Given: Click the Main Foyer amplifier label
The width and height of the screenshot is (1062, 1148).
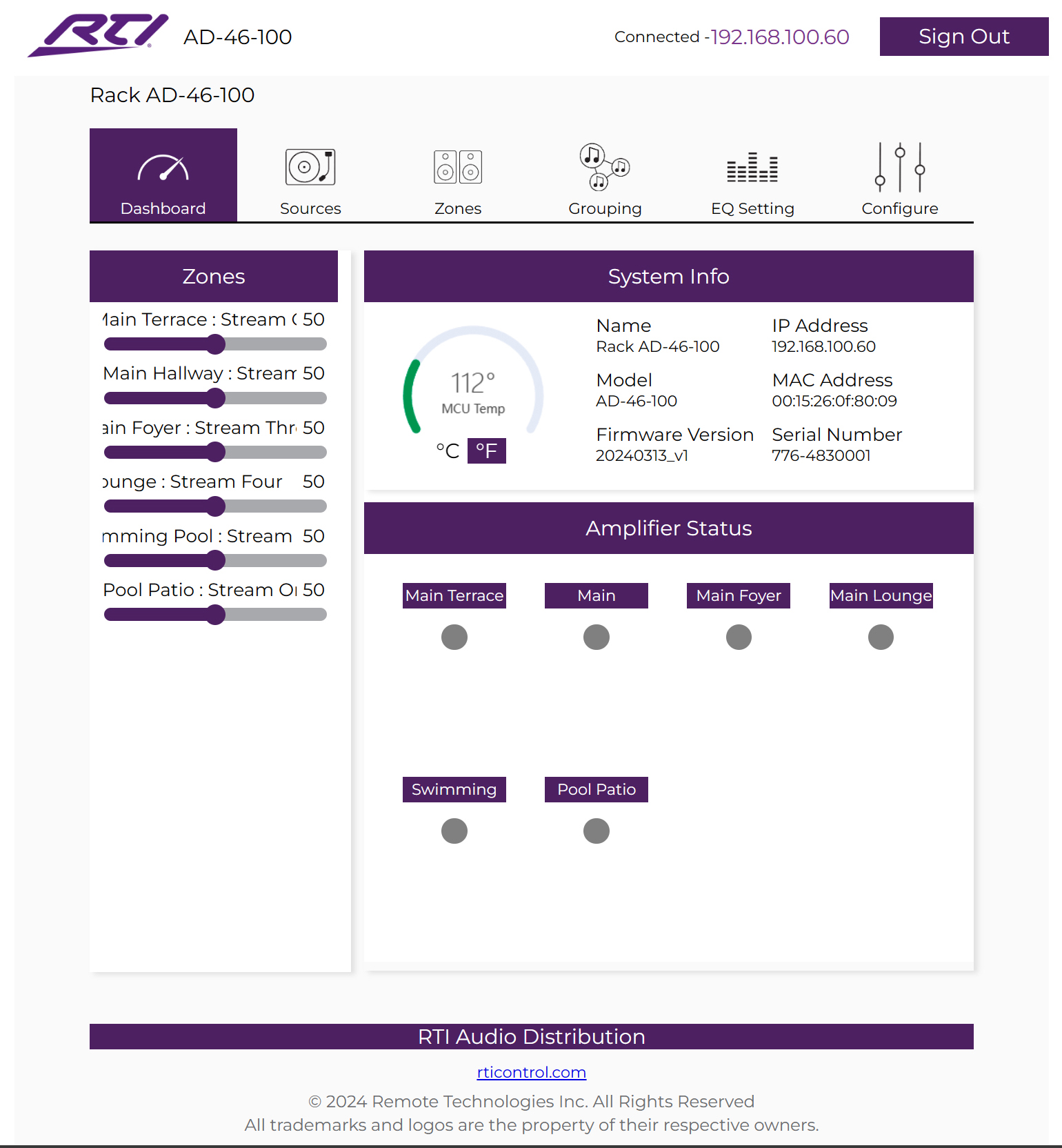Looking at the screenshot, I should tap(739, 595).
